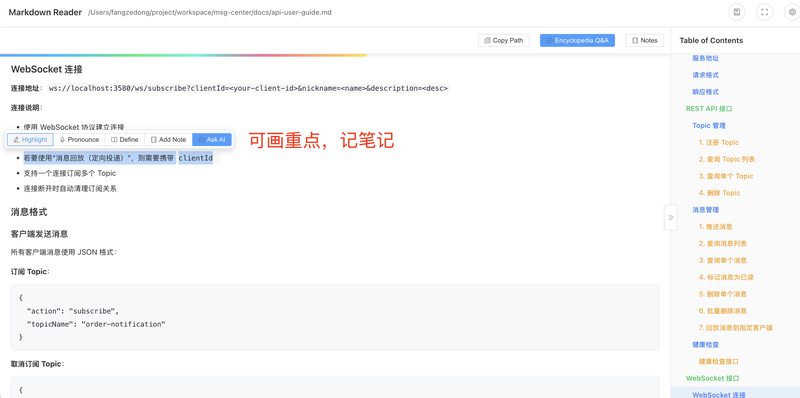This screenshot has width=800, height=398.
Task: Go to Topic 管理 in contents
Action: pos(709,126)
